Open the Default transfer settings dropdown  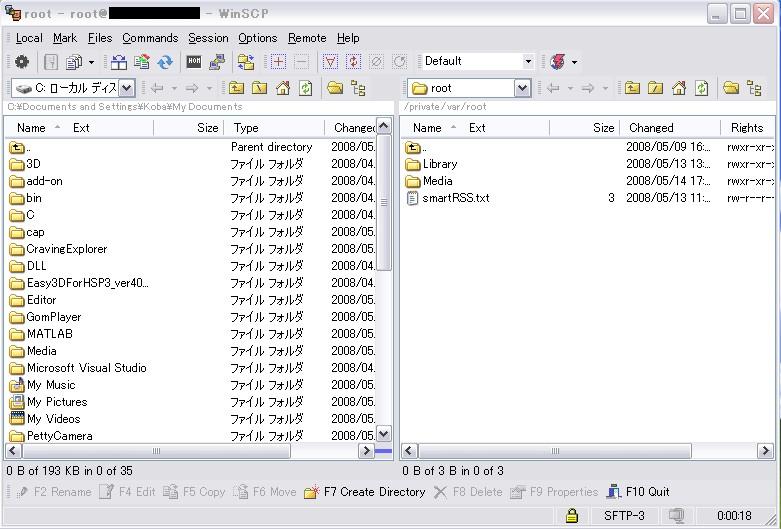coord(528,62)
